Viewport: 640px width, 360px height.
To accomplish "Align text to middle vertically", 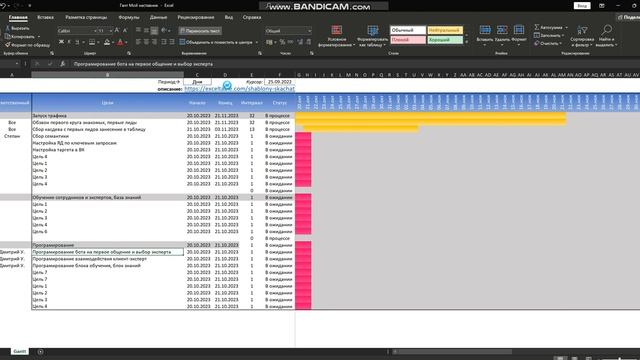I will [x=146, y=31].
